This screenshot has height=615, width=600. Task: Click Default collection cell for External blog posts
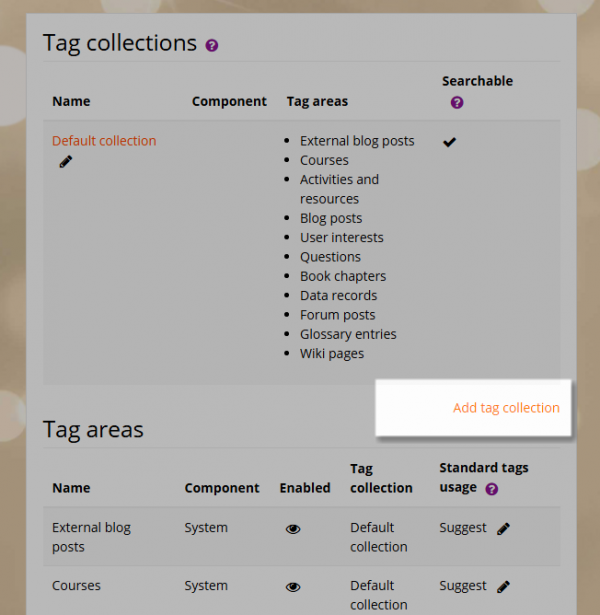pyautogui.click(x=379, y=537)
